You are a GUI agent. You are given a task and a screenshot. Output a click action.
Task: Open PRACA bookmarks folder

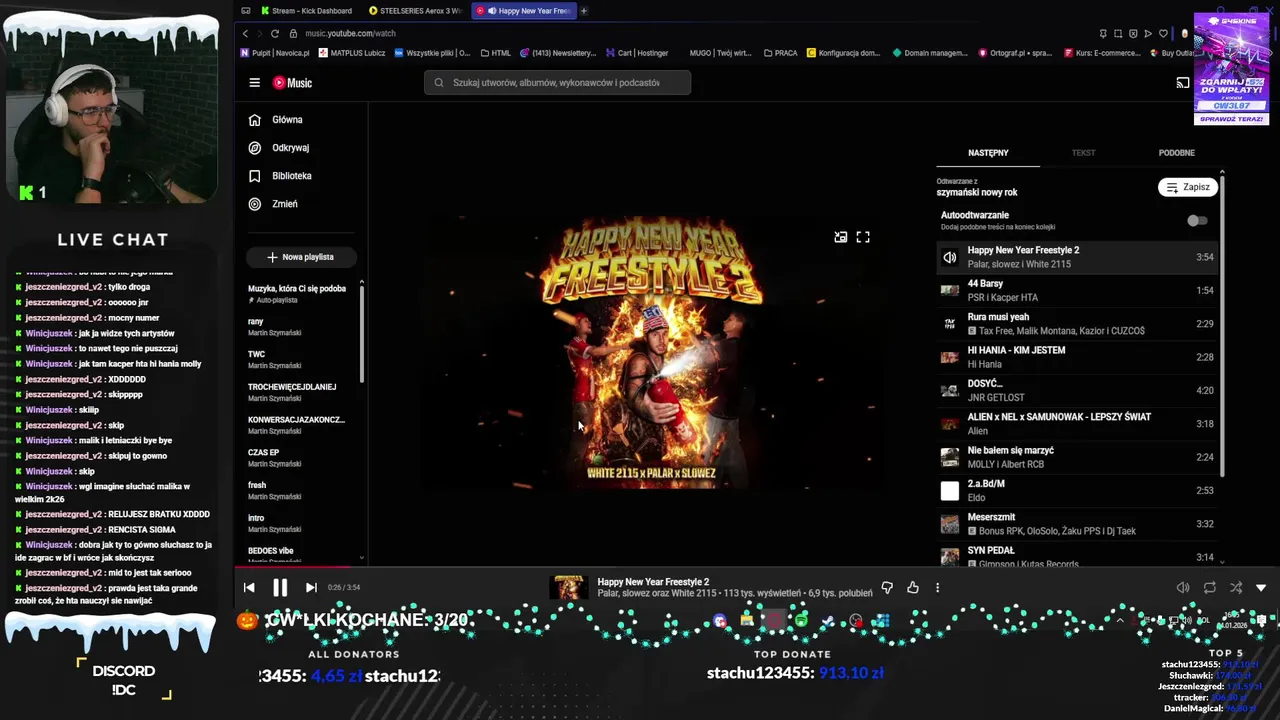click(781, 53)
